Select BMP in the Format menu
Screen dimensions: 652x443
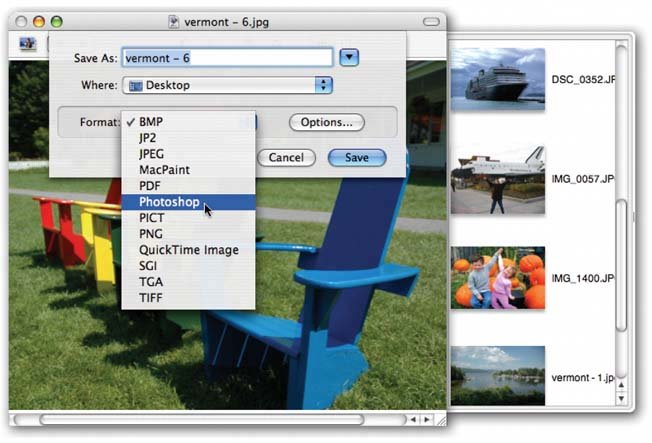click(188, 122)
